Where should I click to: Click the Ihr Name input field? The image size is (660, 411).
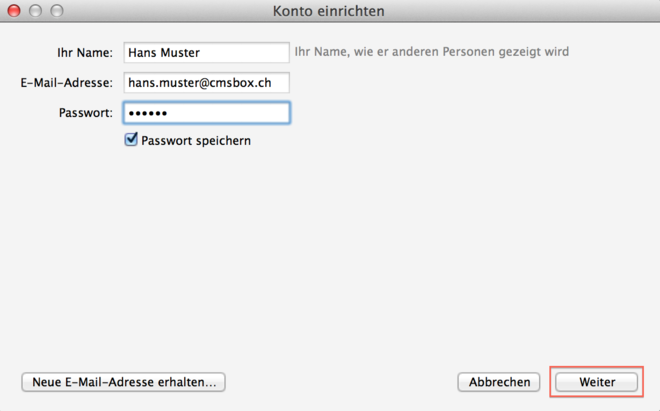[x=205, y=52]
